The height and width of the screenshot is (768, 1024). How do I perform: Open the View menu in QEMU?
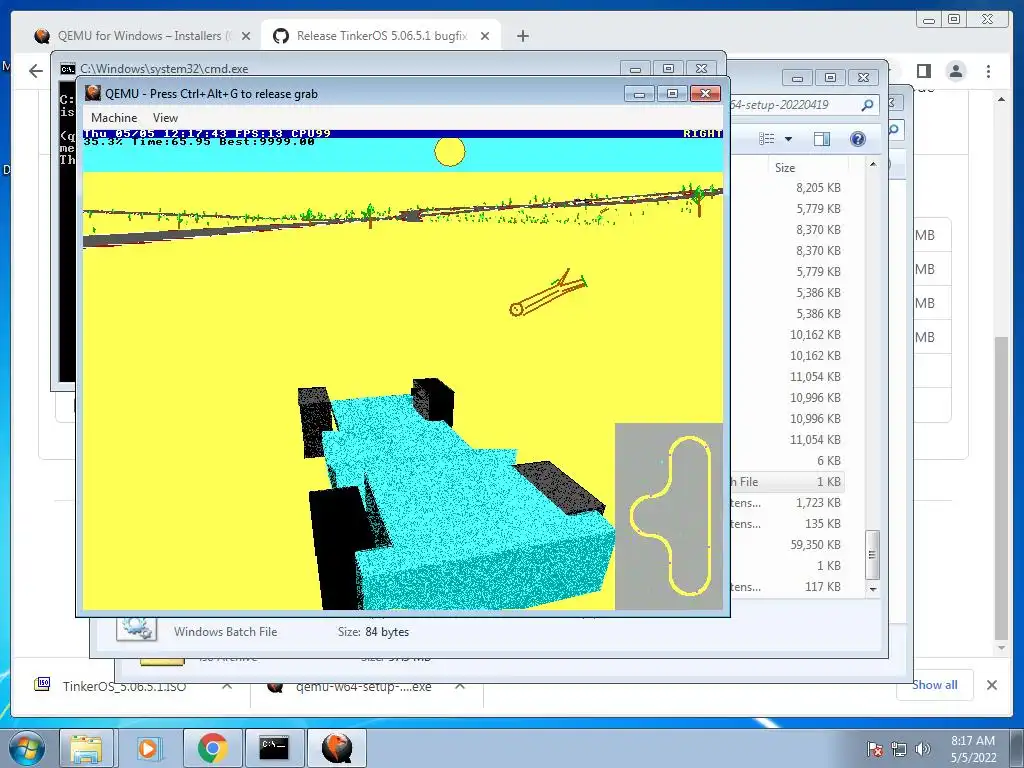[x=165, y=118]
